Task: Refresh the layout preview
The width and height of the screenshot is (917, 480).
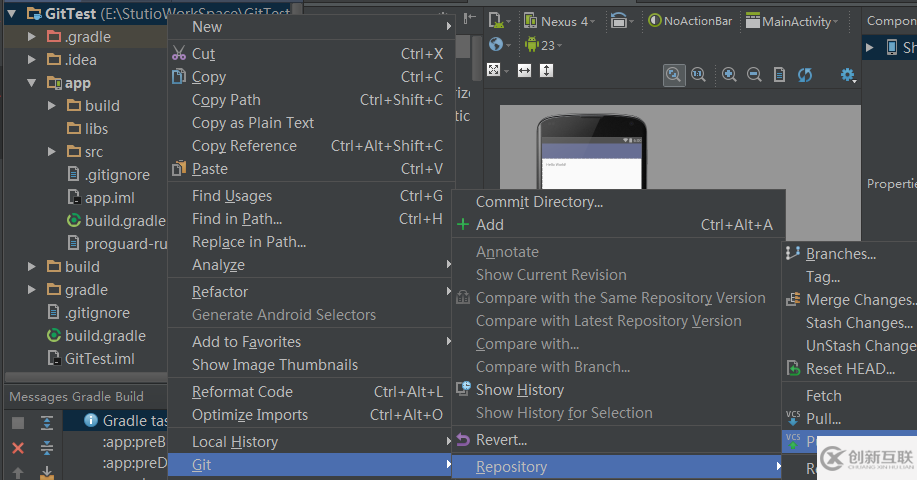Action: coord(804,74)
